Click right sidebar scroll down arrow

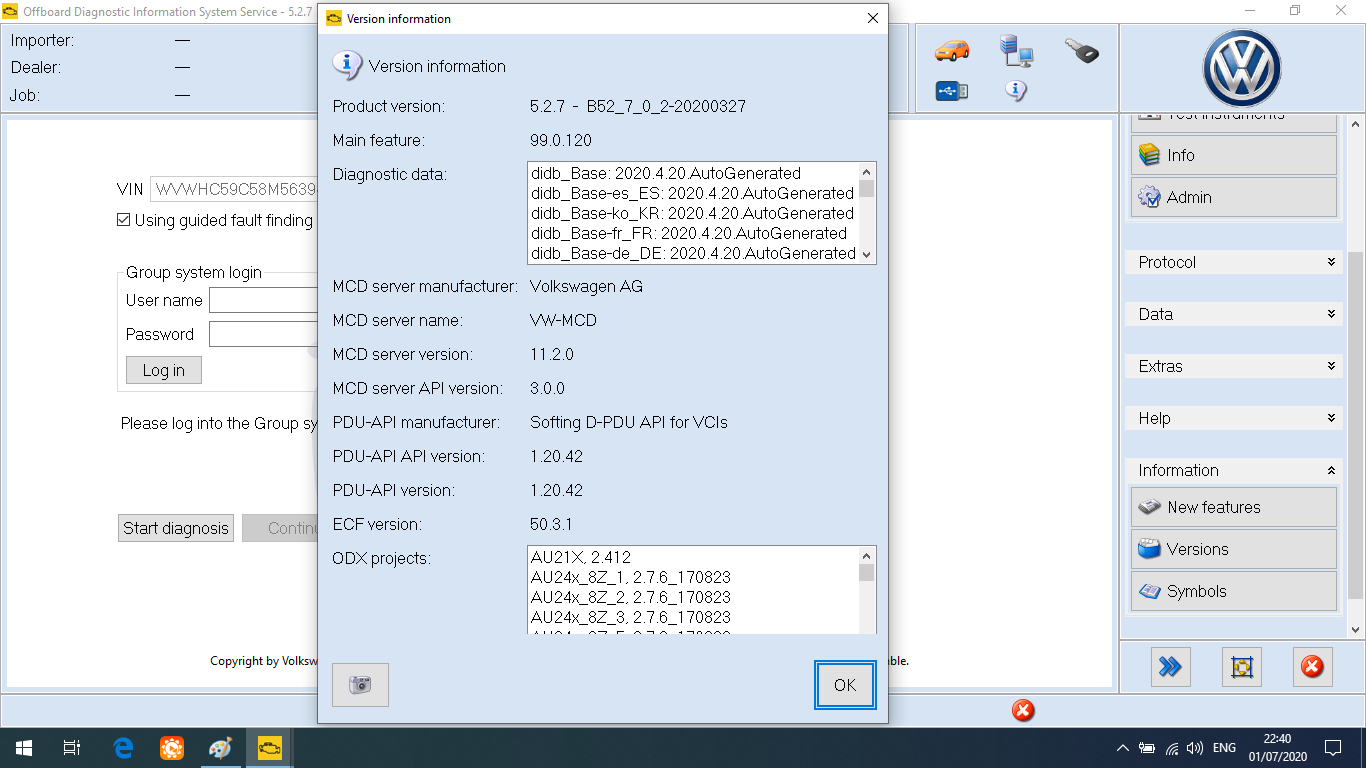pos(1356,630)
